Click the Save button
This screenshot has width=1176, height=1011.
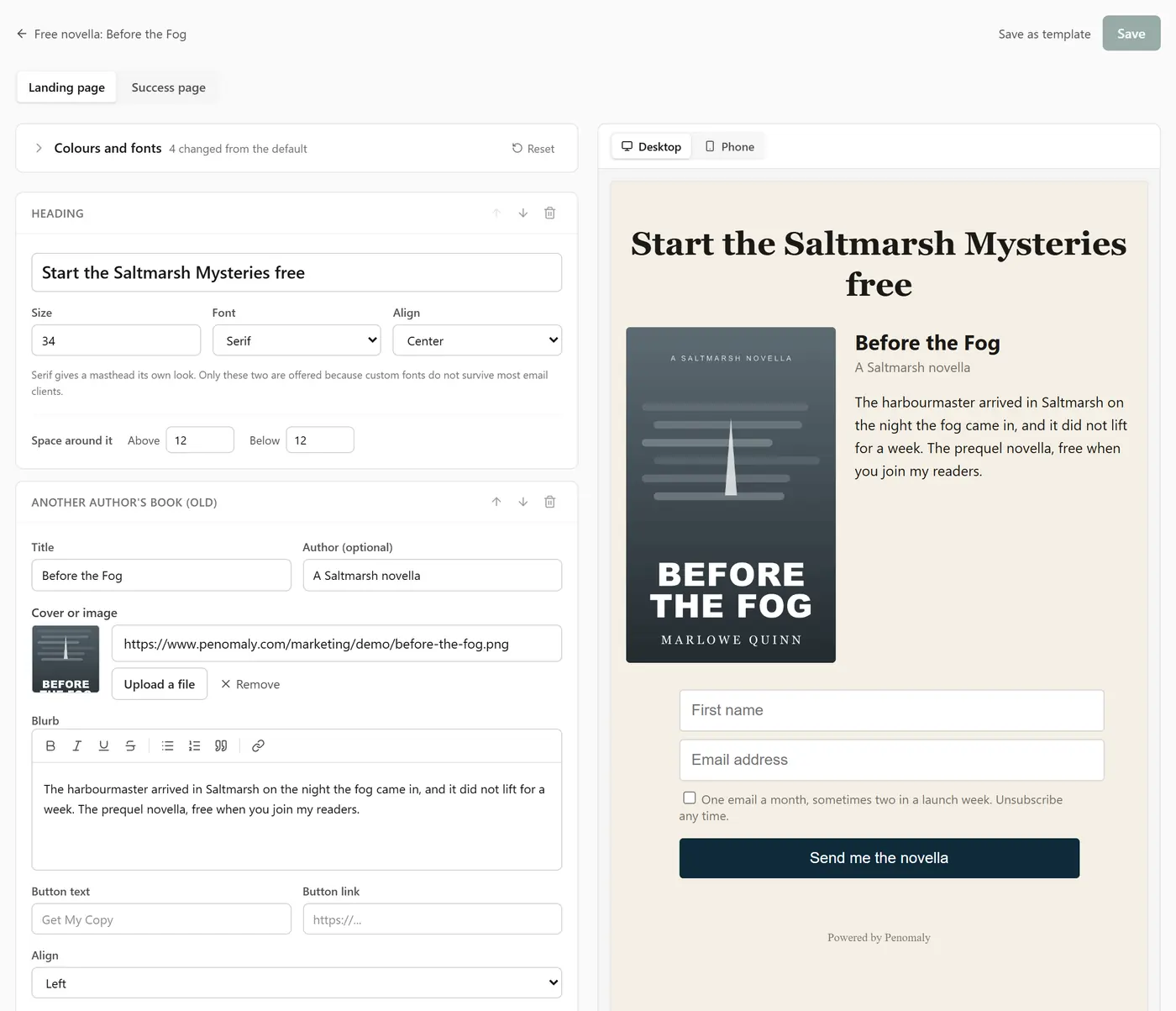(x=1131, y=34)
